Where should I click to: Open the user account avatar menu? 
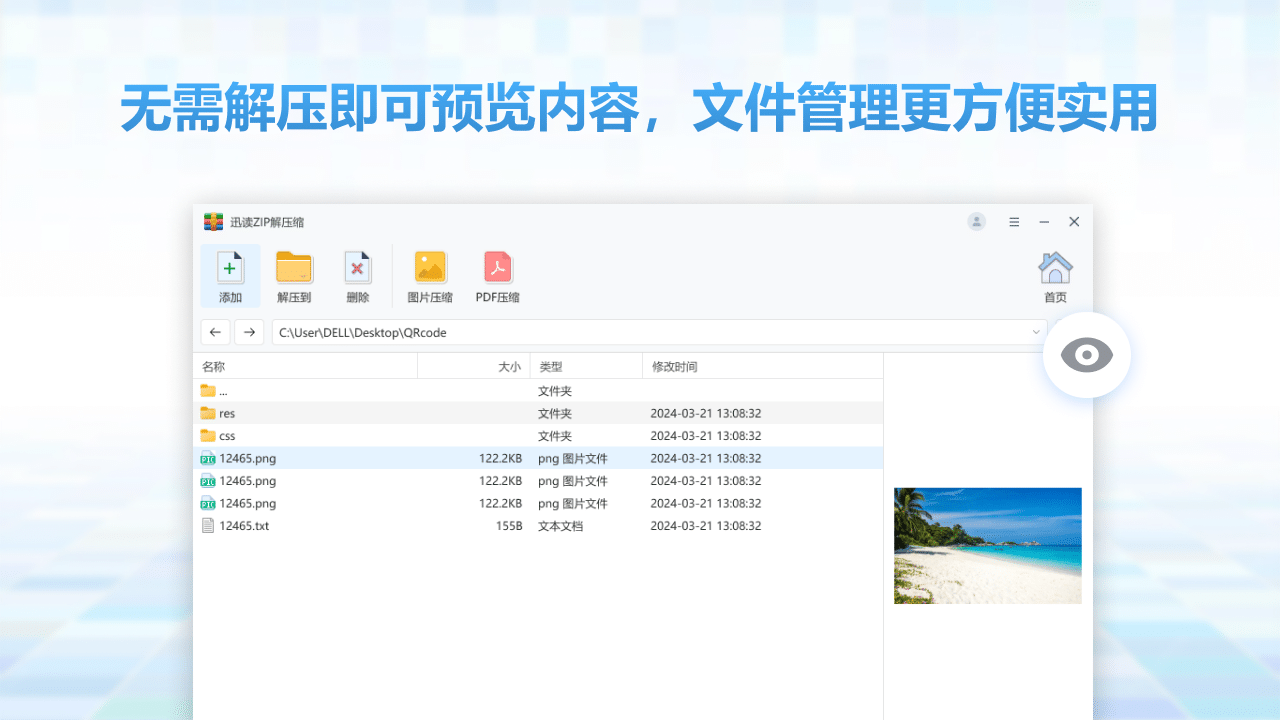pos(976,221)
